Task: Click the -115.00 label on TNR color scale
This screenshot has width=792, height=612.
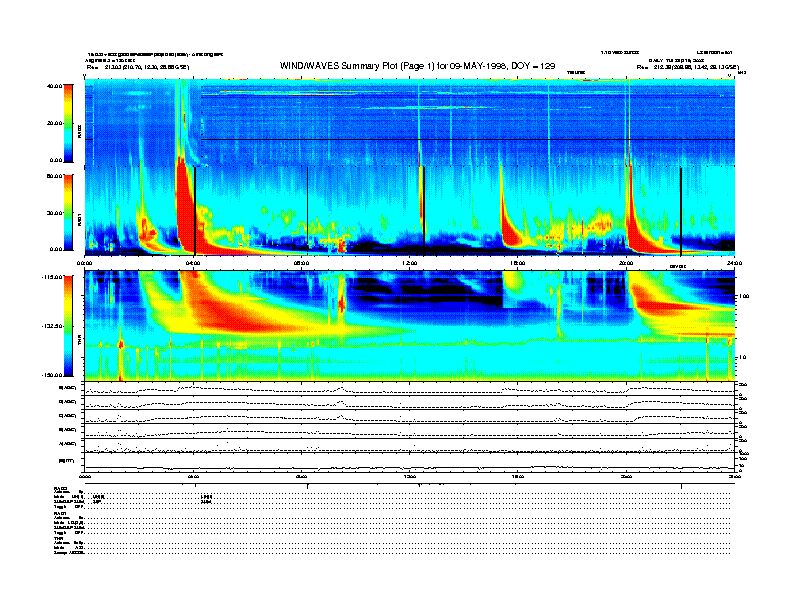Action: click(x=53, y=277)
